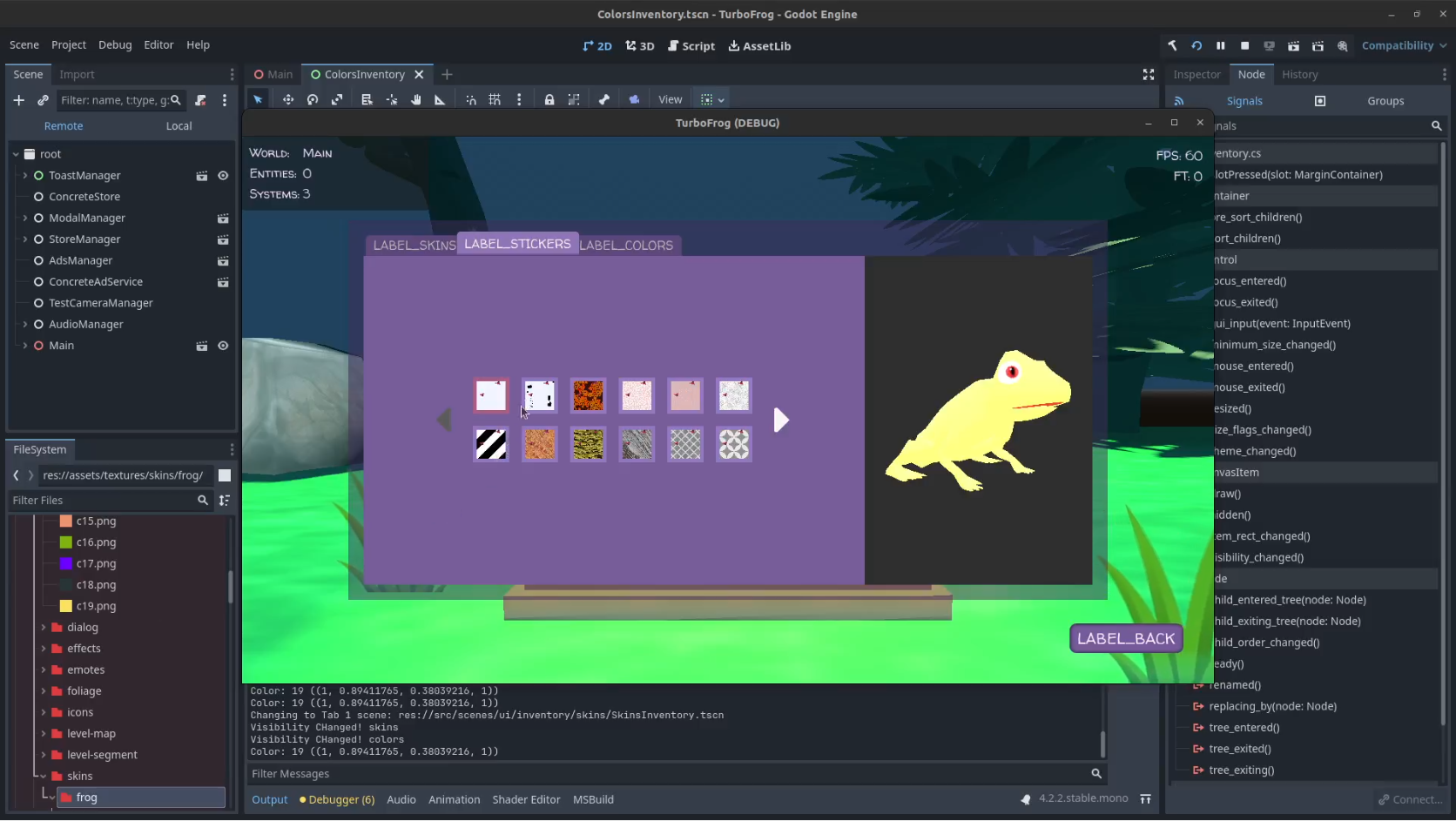1456x821 pixels.
Task: Activate the Pan Mode hand tool
Action: pyautogui.click(x=416, y=100)
